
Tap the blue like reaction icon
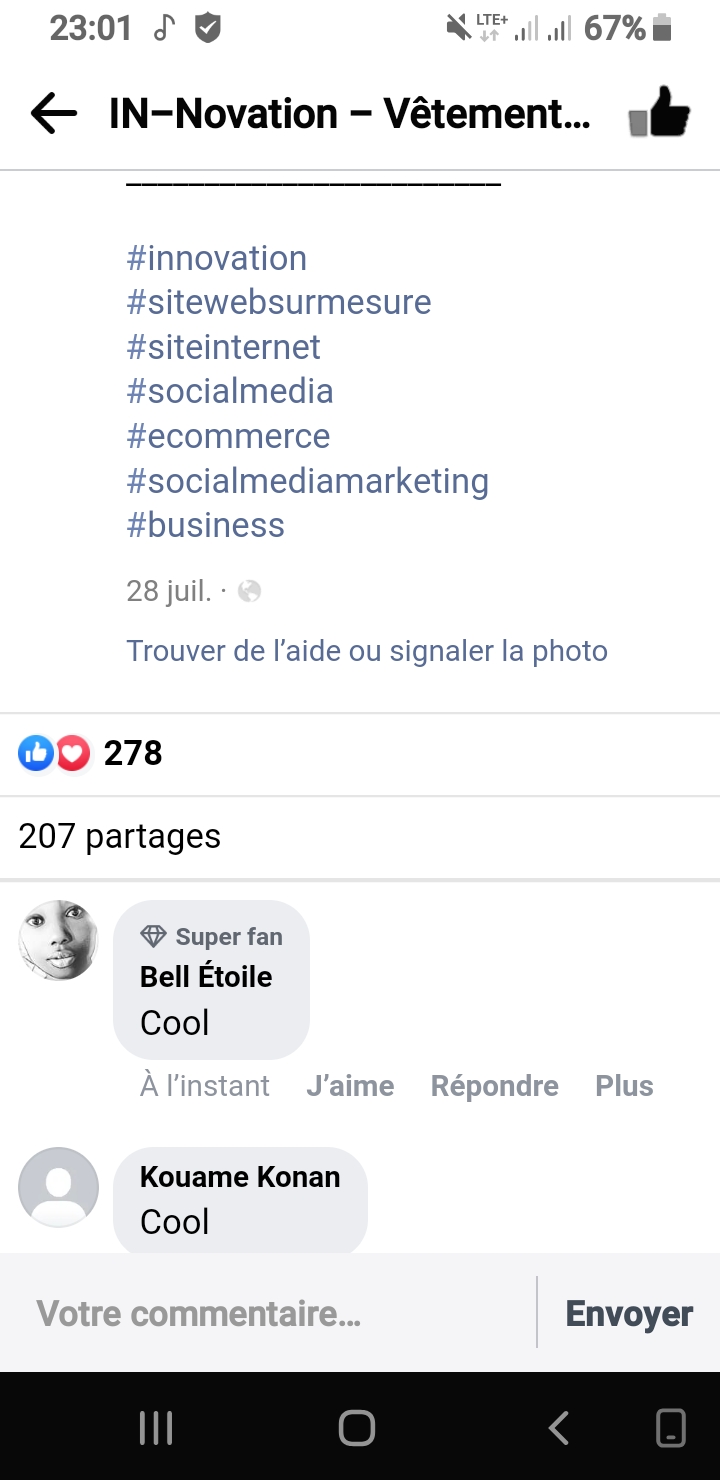point(36,753)
